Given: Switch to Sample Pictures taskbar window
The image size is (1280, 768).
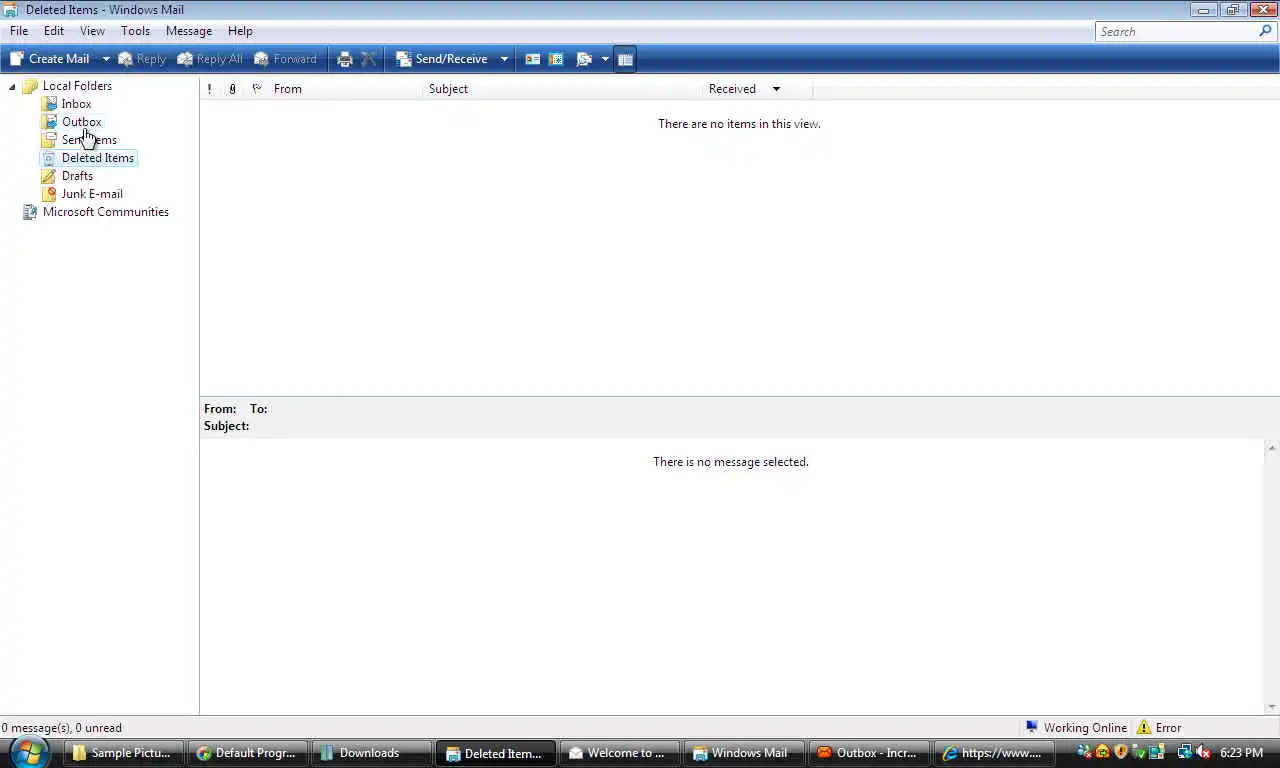Looking at the screenshot, I should 122,753.
